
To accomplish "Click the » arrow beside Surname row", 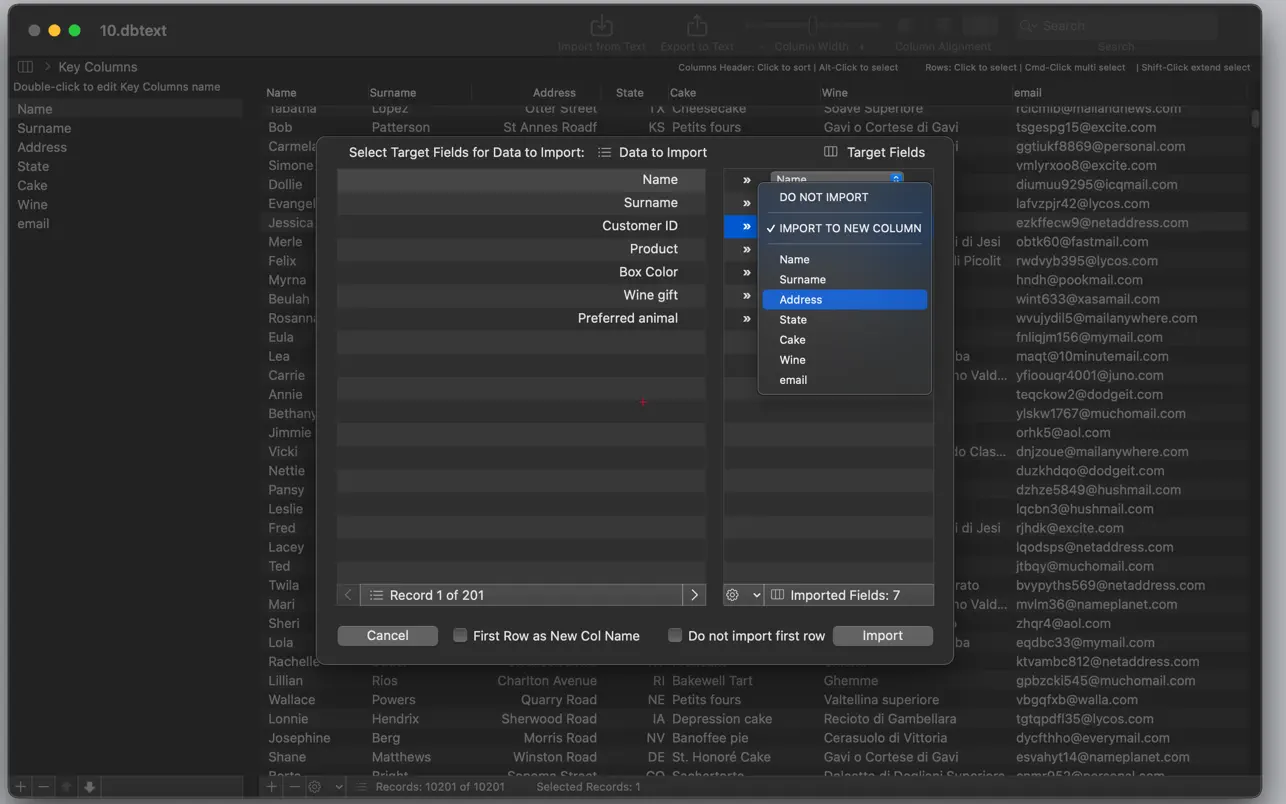I will (x=746, y=203).
